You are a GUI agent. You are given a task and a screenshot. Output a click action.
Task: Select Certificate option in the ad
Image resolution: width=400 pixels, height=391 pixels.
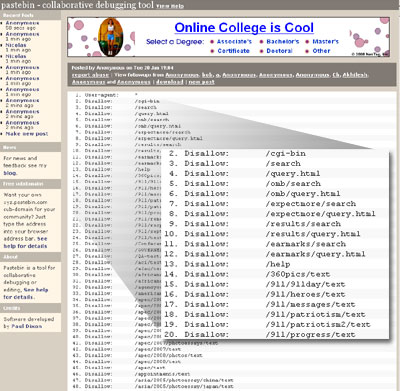coord(233,51)
